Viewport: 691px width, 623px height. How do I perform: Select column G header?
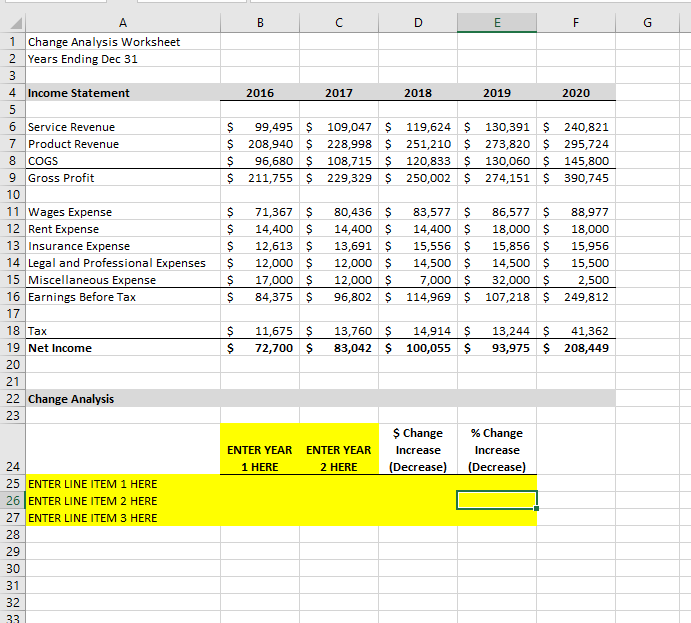pyautogui.click(x=647, y=23)
